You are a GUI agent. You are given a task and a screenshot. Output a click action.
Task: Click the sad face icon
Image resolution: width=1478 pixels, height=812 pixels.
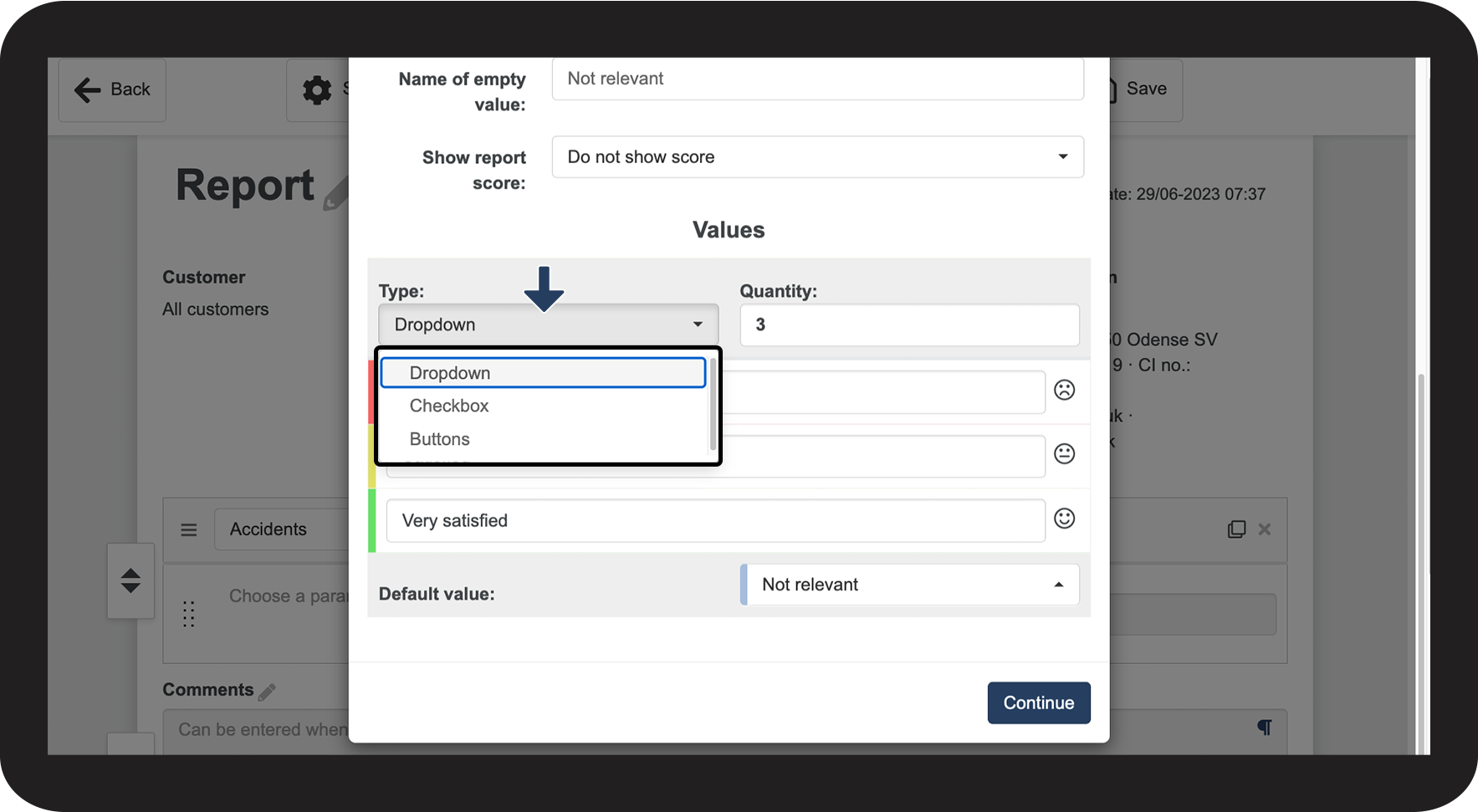click(x=1064, y=390)
